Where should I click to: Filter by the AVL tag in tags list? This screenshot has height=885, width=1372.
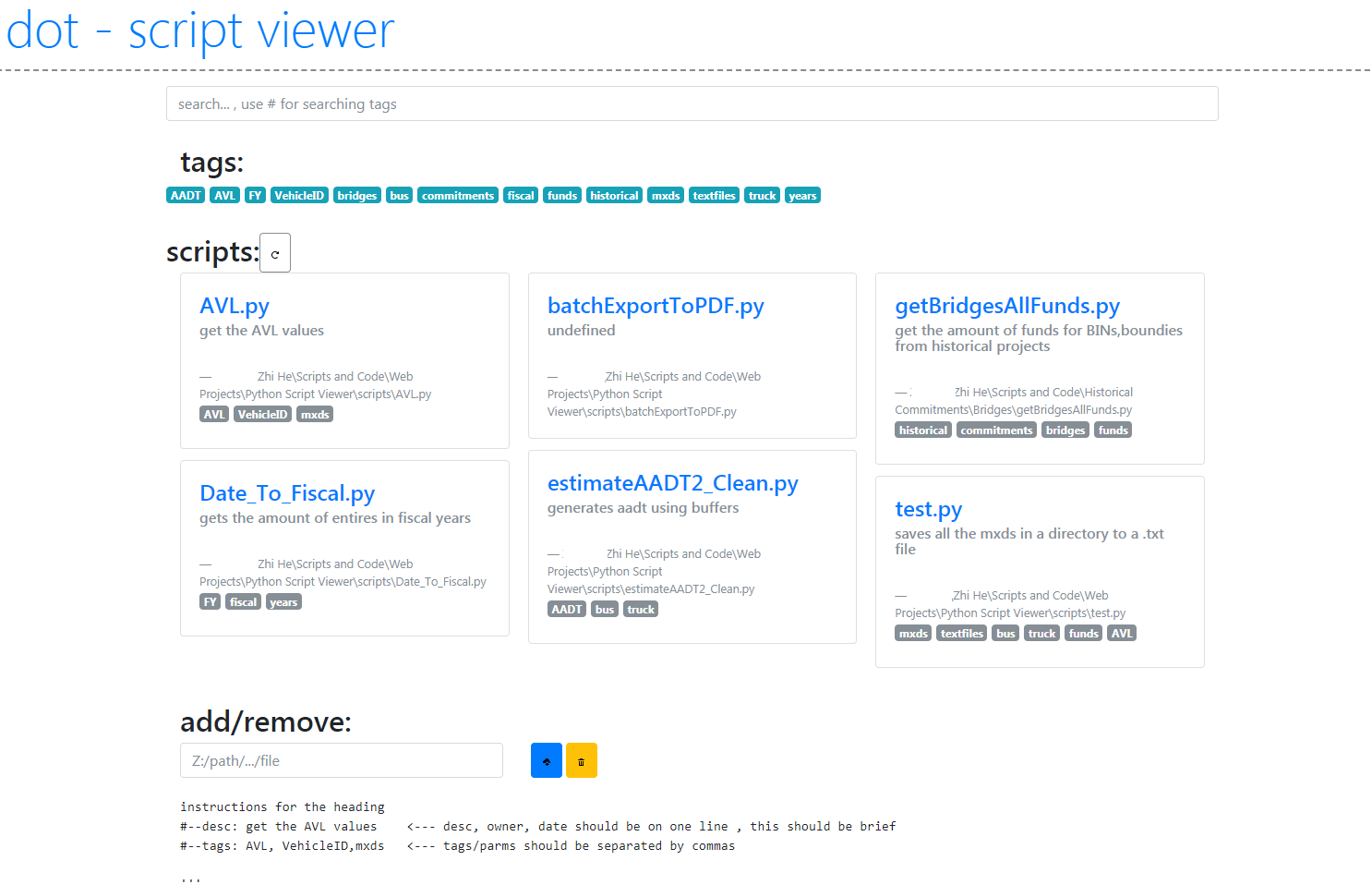pos(225,196)
